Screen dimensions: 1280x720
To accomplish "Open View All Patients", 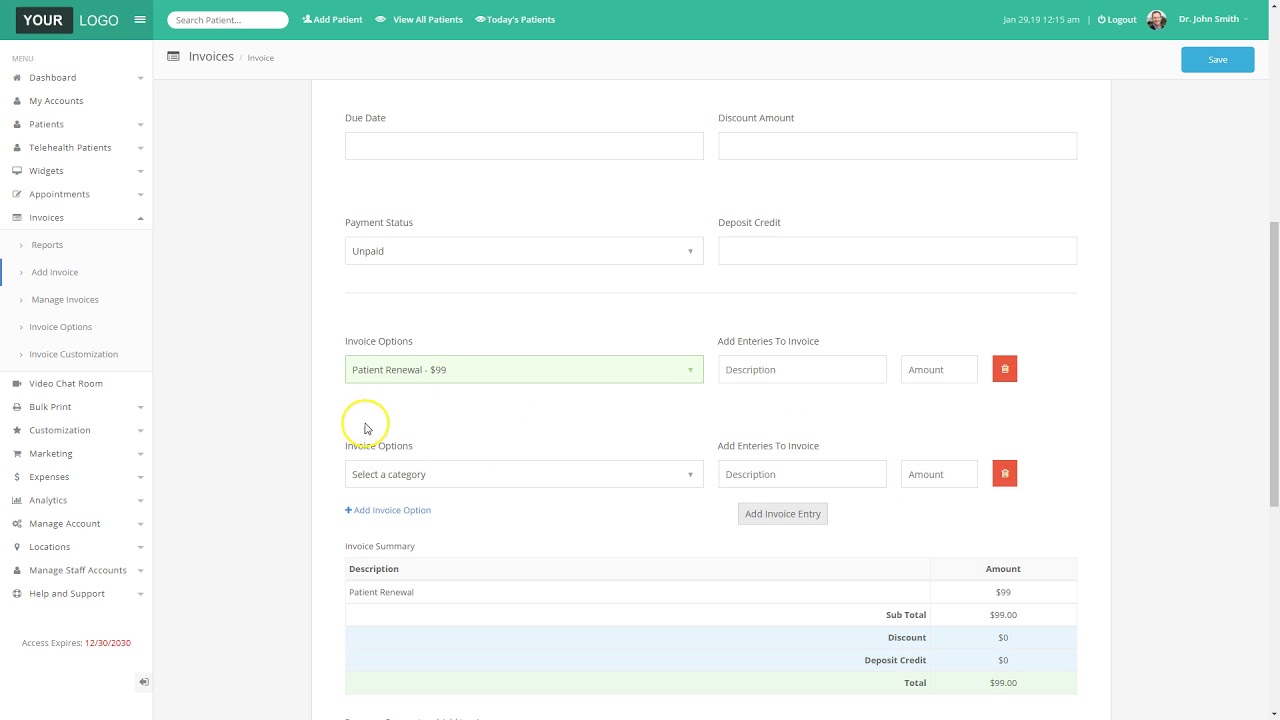I will tap(419, 20).
